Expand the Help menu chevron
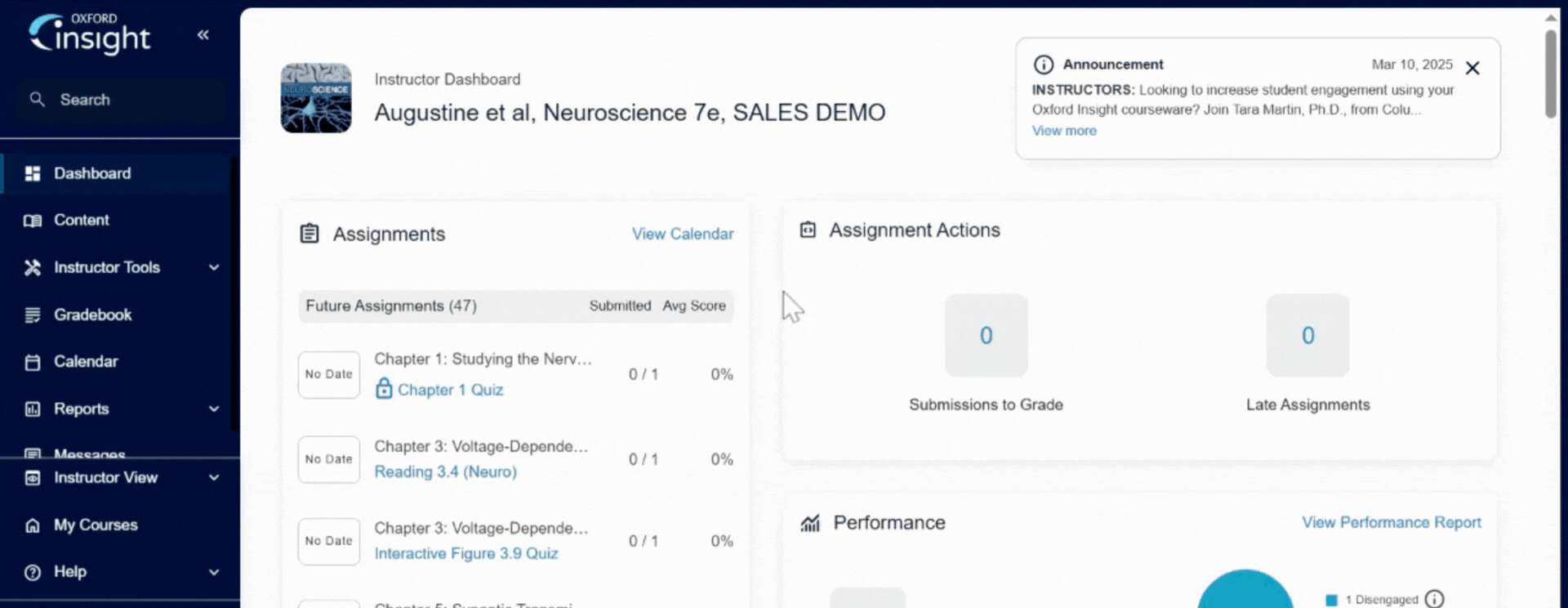This screenshot has width=1568, height=608. pos(214,572)
